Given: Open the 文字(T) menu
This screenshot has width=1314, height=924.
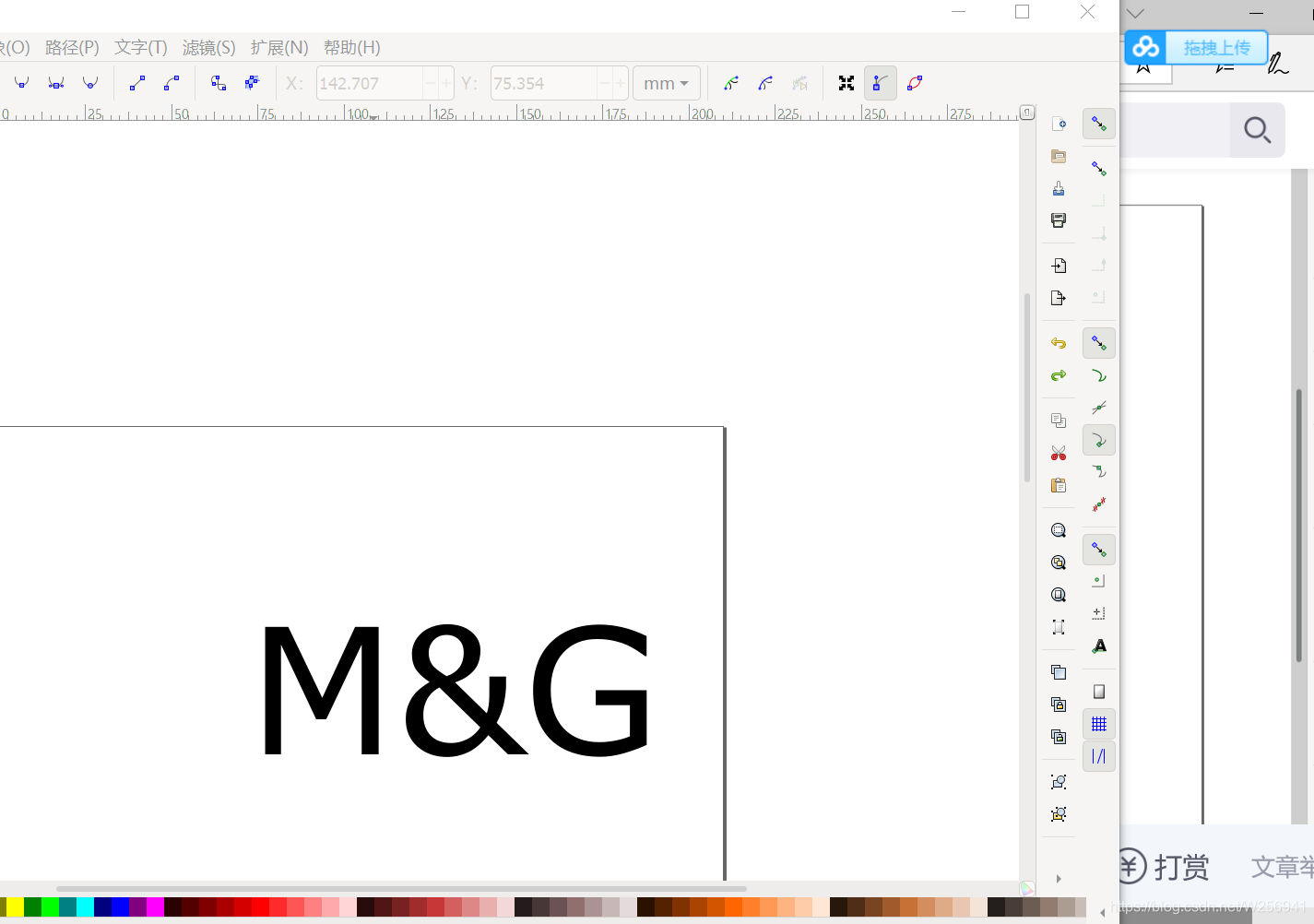Looking at the screenshot, I should (x=141, y=47).
